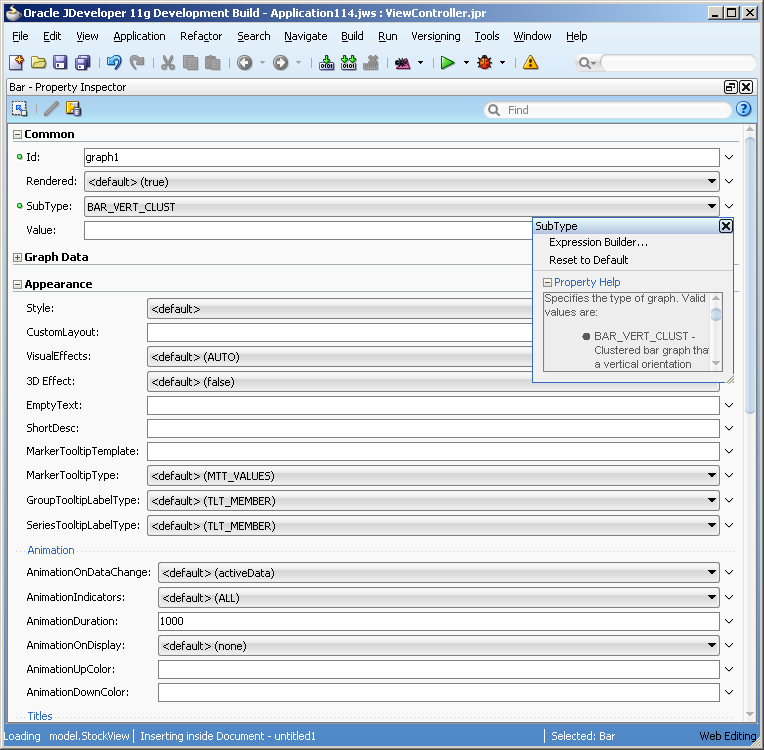Click the main toolbar search box
The height and width of the screenshot is (750, 764).
(x=678, y=62)
